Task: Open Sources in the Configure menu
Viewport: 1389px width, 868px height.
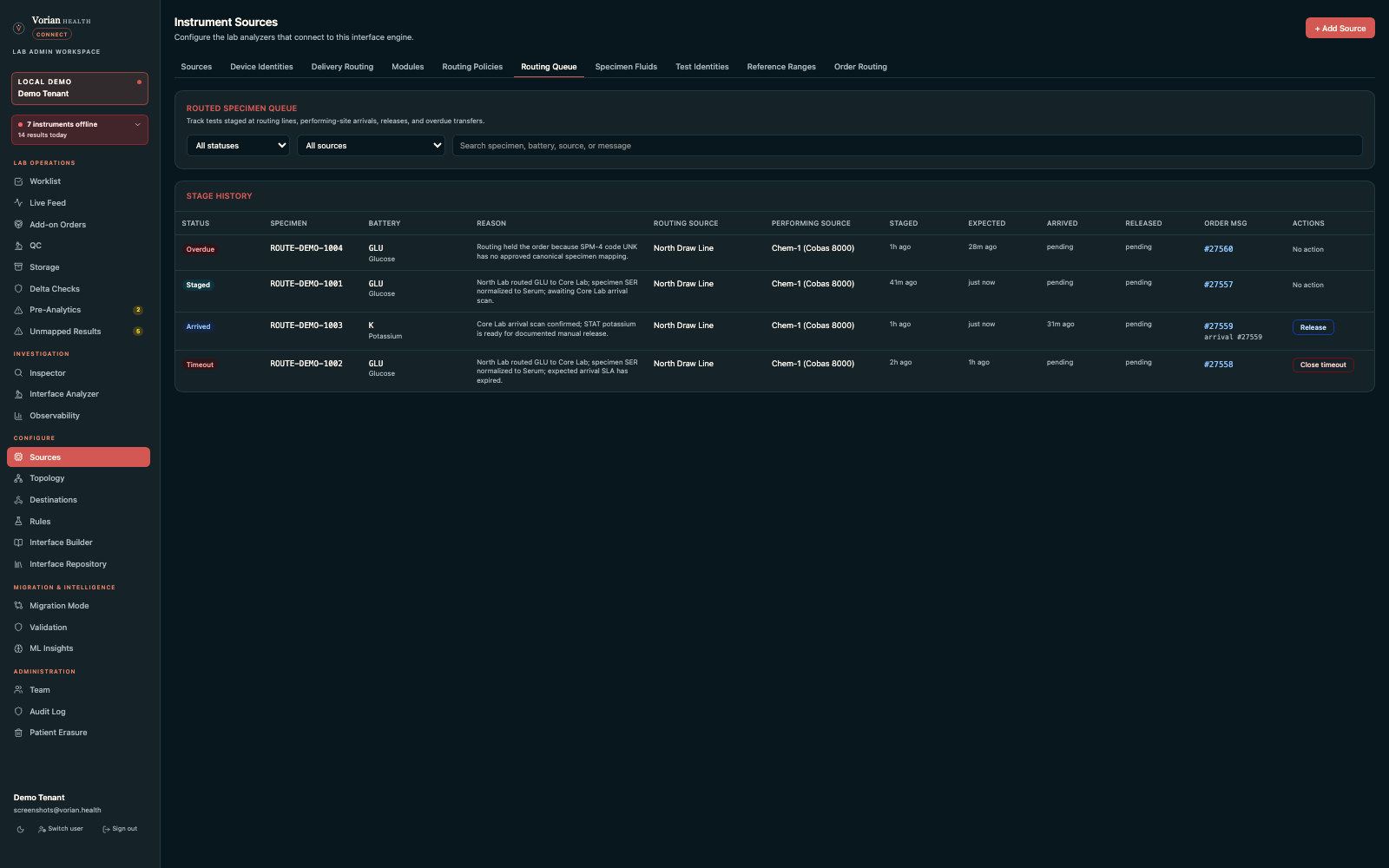Action: 78,457
